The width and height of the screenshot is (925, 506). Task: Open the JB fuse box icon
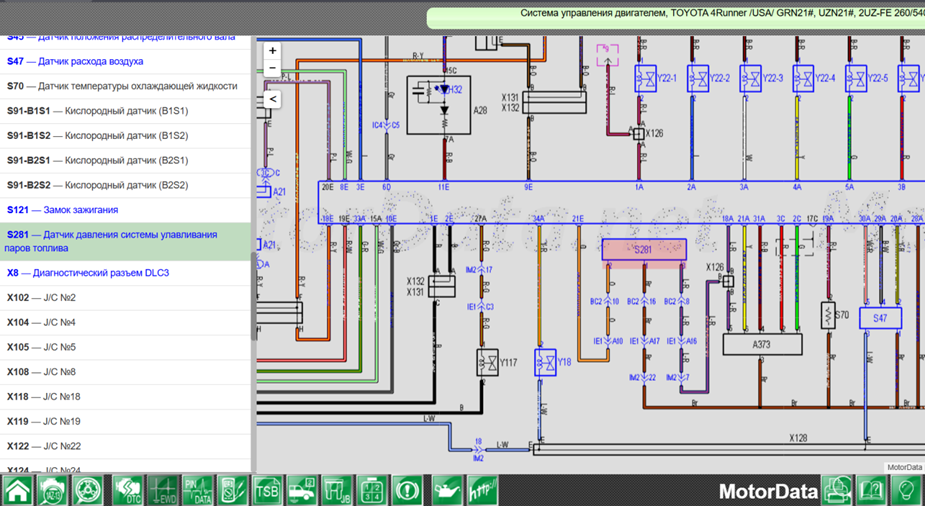[x=337, y=491]
